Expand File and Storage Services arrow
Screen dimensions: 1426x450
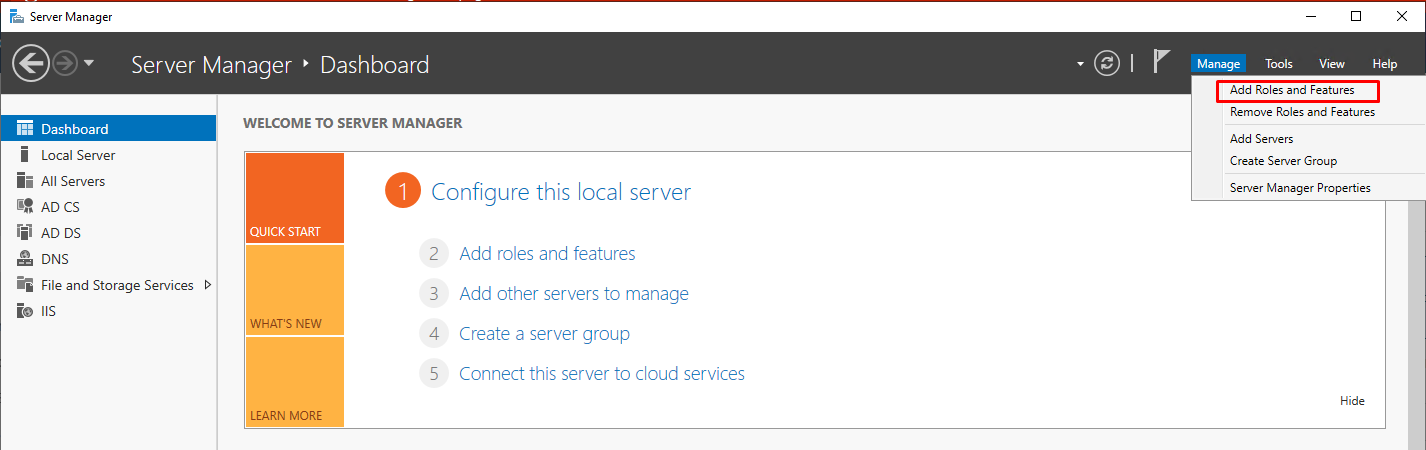[207, 285]
